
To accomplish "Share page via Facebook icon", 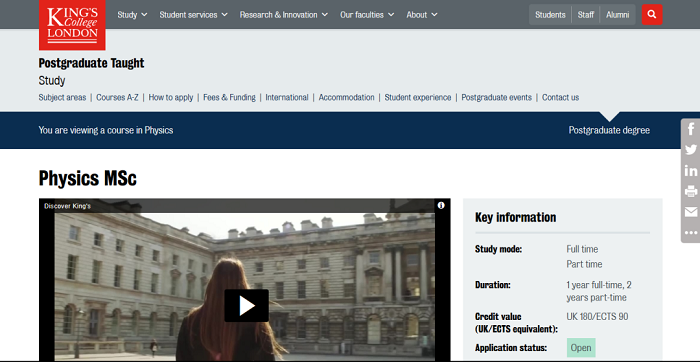I will [x=691, y=129].
